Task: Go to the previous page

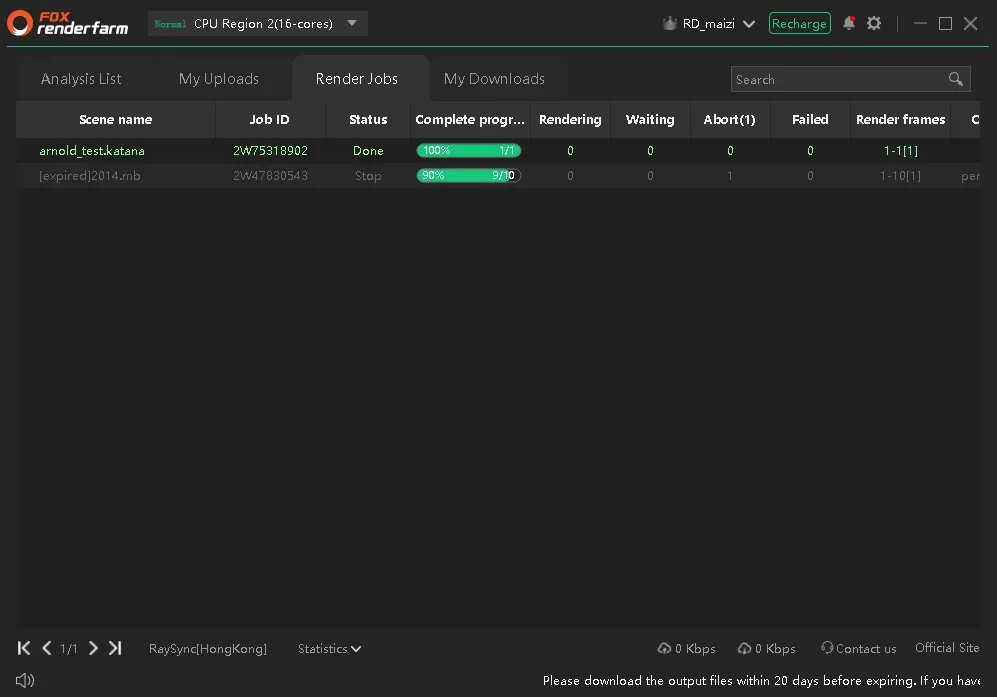Action: tap(46, 648)
